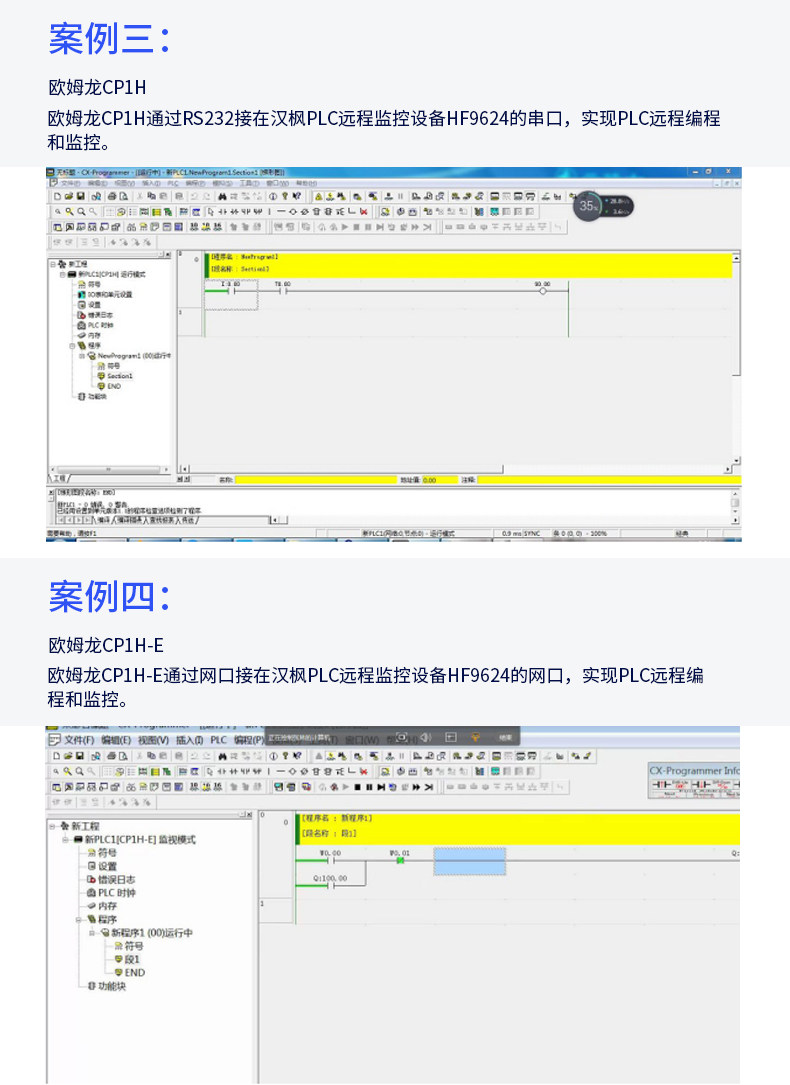Screen dimensions: 790x1085
Task: Click Open folder icon in CP1H window toolbar
Action: point(69,197)
